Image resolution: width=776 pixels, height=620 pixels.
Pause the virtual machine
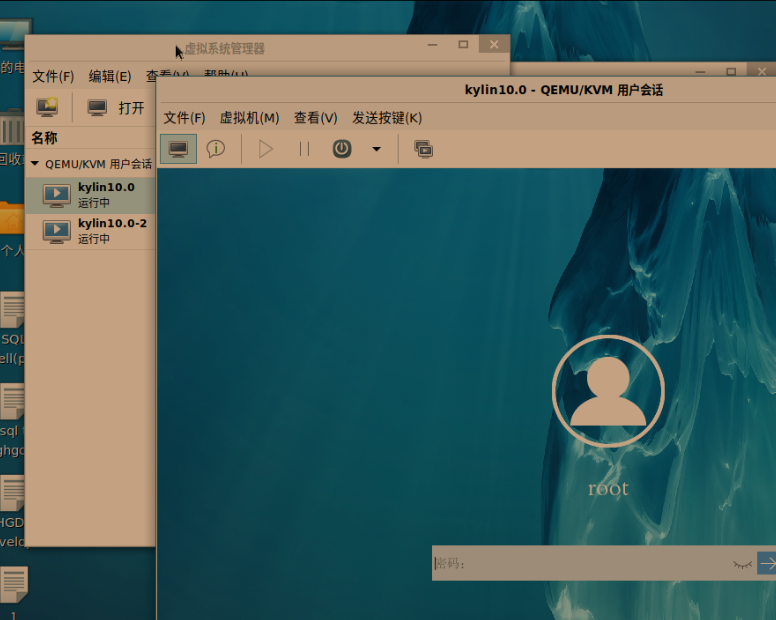304,148
